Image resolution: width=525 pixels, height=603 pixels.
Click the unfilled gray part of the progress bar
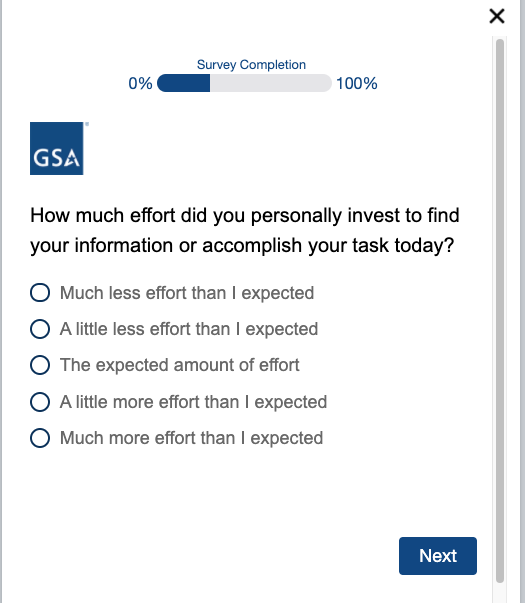pyautogui.click(x=271, y=83)
